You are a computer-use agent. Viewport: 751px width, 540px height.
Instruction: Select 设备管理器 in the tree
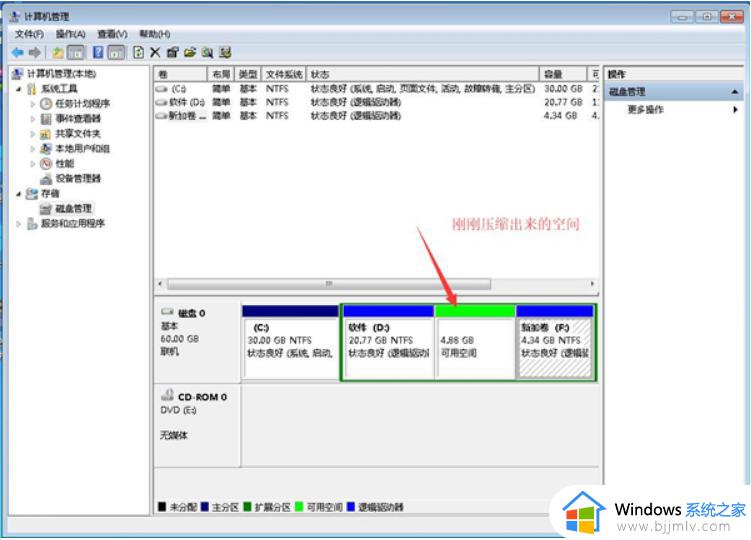pyautogui.click(x=78, y=178)
